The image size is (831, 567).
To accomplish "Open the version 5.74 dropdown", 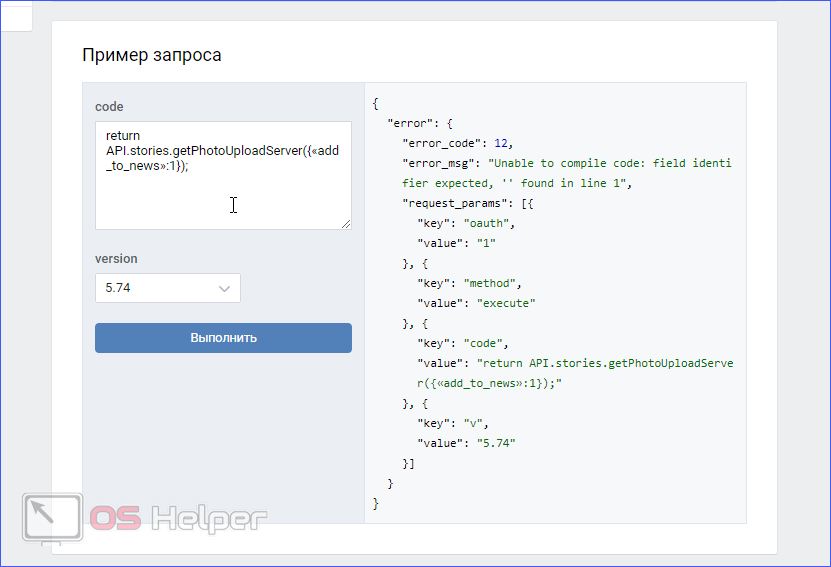I will pyautogui.click(x=167, y=288).
